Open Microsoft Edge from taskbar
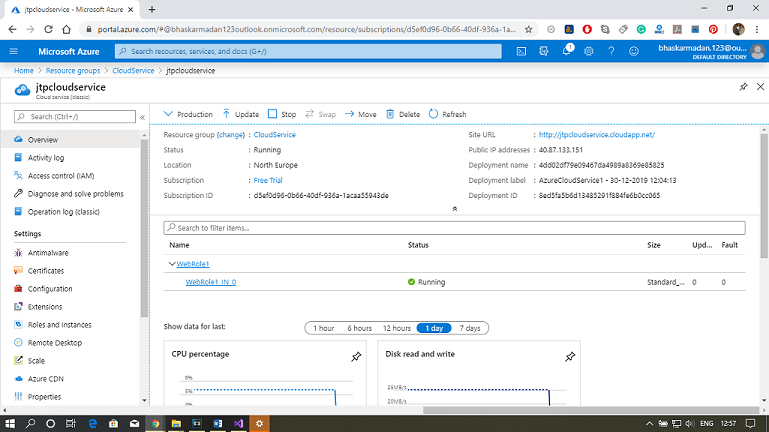Screen dimensions: 769x432 click(92, 423)
